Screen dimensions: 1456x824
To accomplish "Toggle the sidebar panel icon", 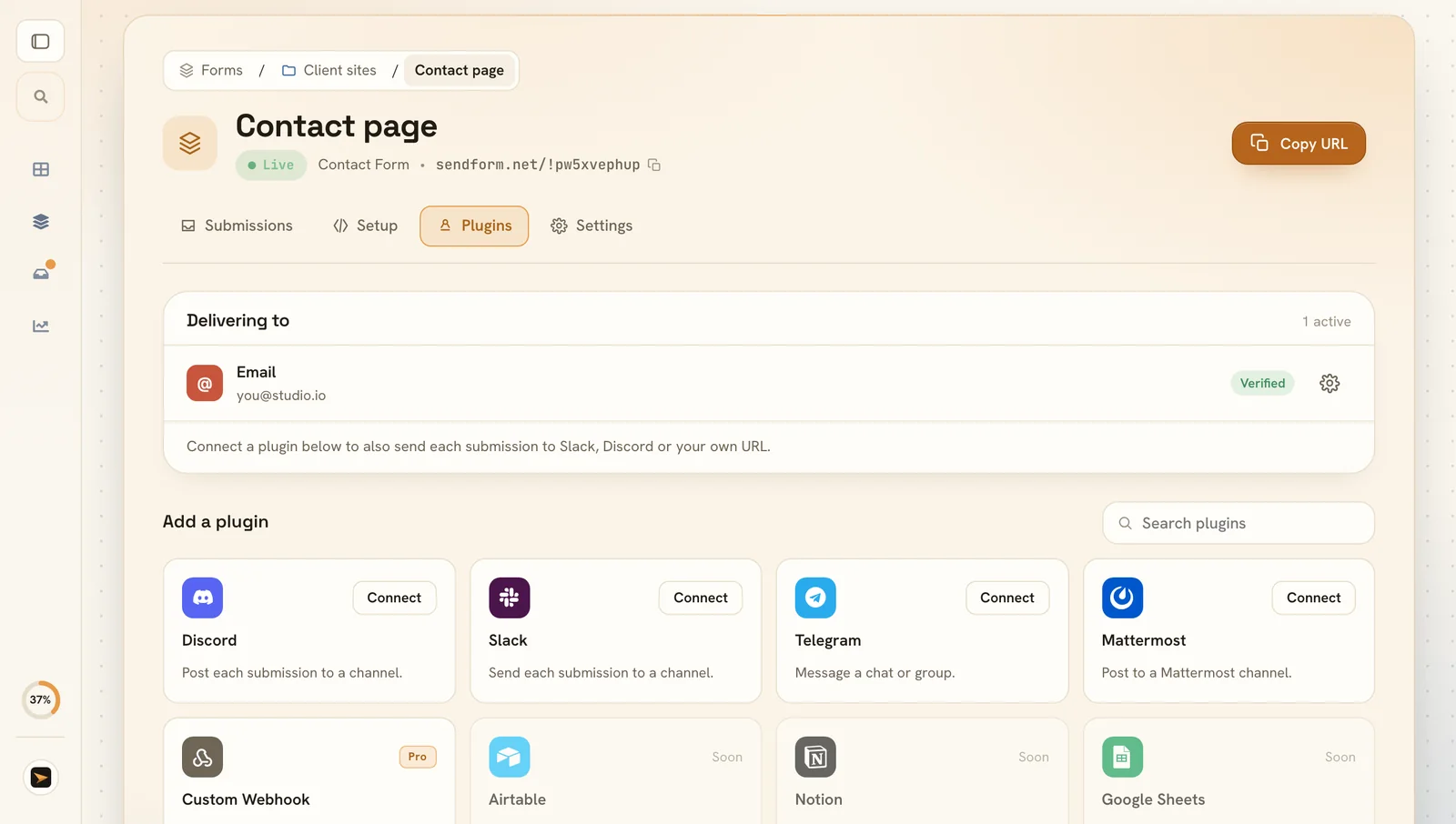I will [x=40, y=41].
